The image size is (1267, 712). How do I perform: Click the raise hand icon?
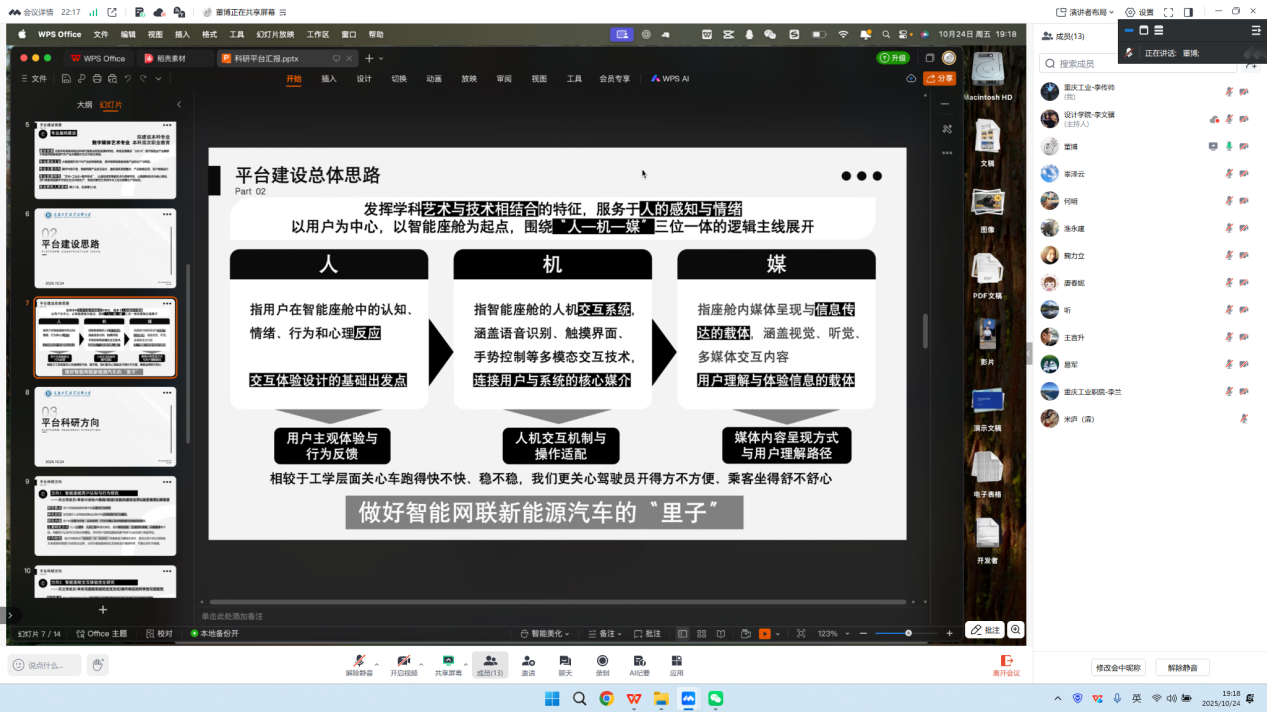click(97, 665)
